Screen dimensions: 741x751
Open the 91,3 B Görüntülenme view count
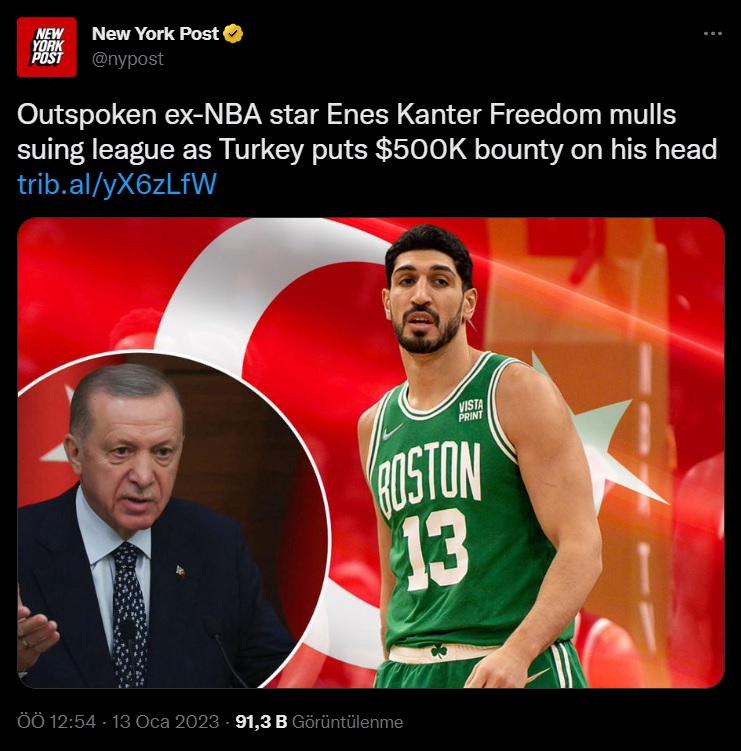click(319, 722)
